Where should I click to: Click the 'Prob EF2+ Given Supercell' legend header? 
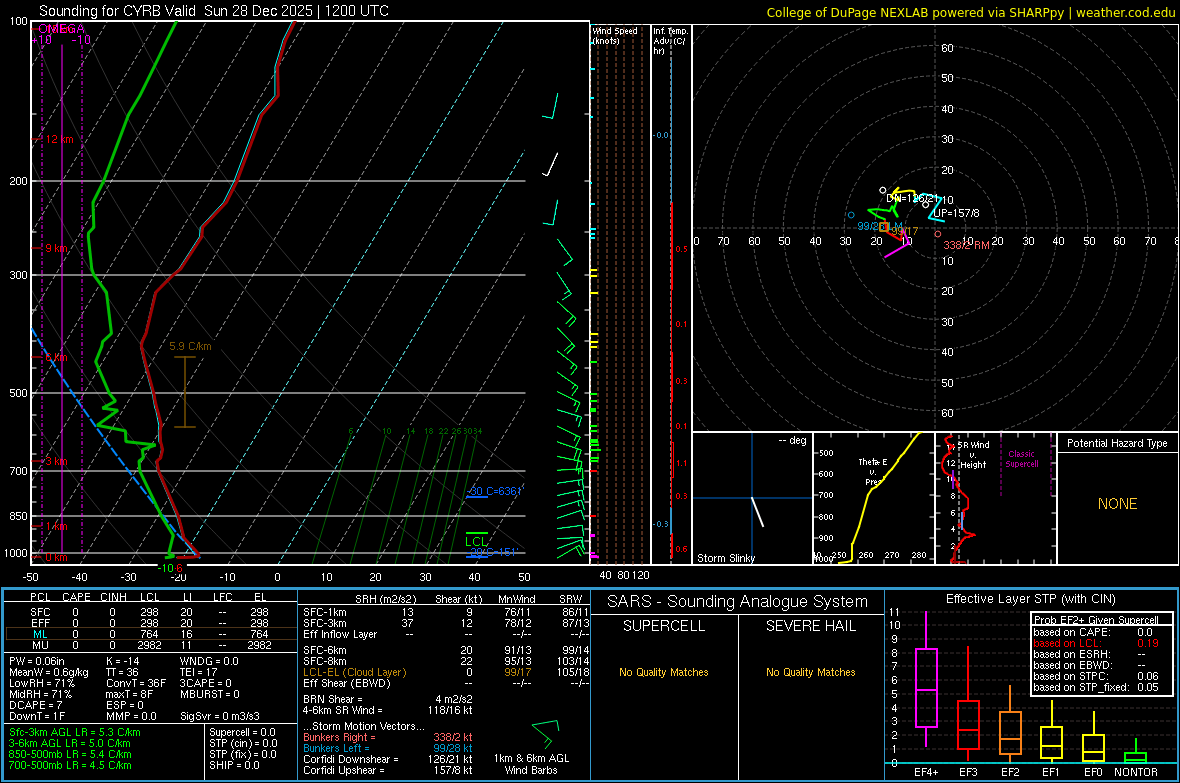coord(1096,620)
